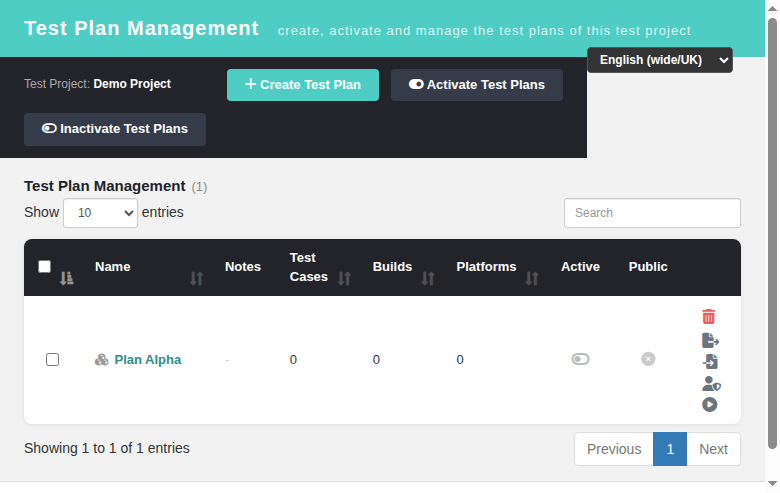Screen dimensions: 780x493
Task: Click Activate Test Plans button
Action: 477,85
